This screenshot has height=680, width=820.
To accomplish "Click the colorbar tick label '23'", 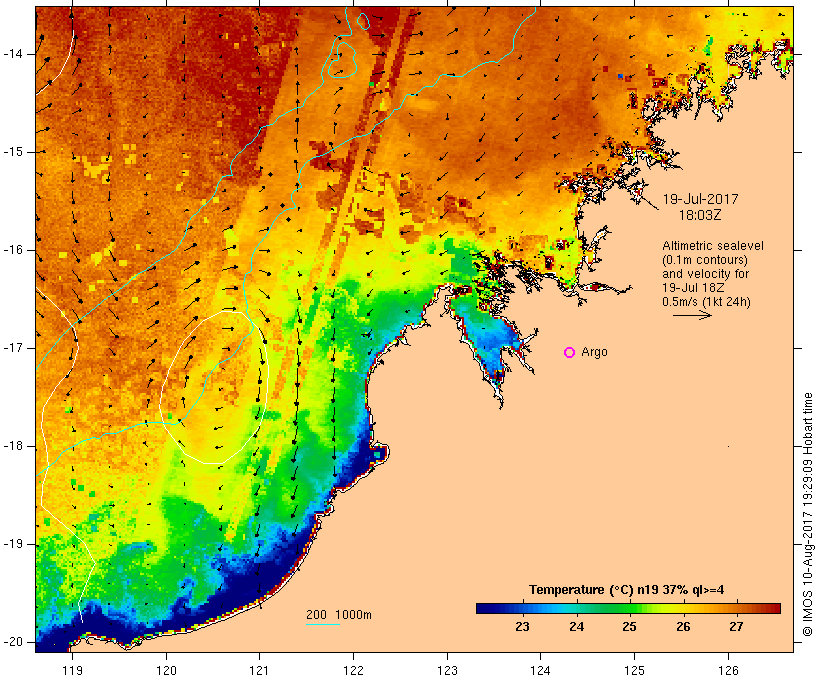I will click(522, 627).
